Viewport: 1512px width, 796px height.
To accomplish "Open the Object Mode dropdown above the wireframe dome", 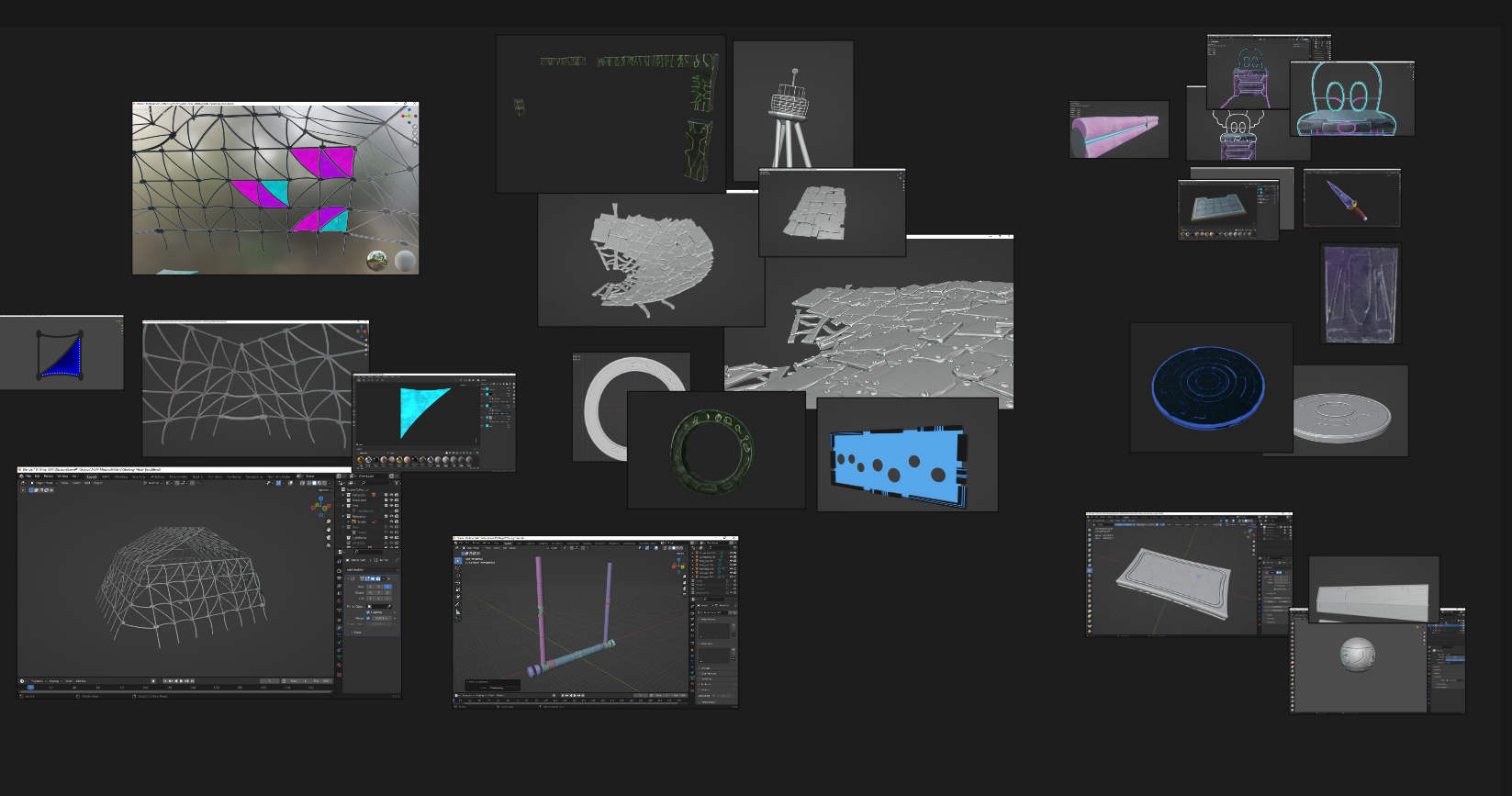I will 43,483.
